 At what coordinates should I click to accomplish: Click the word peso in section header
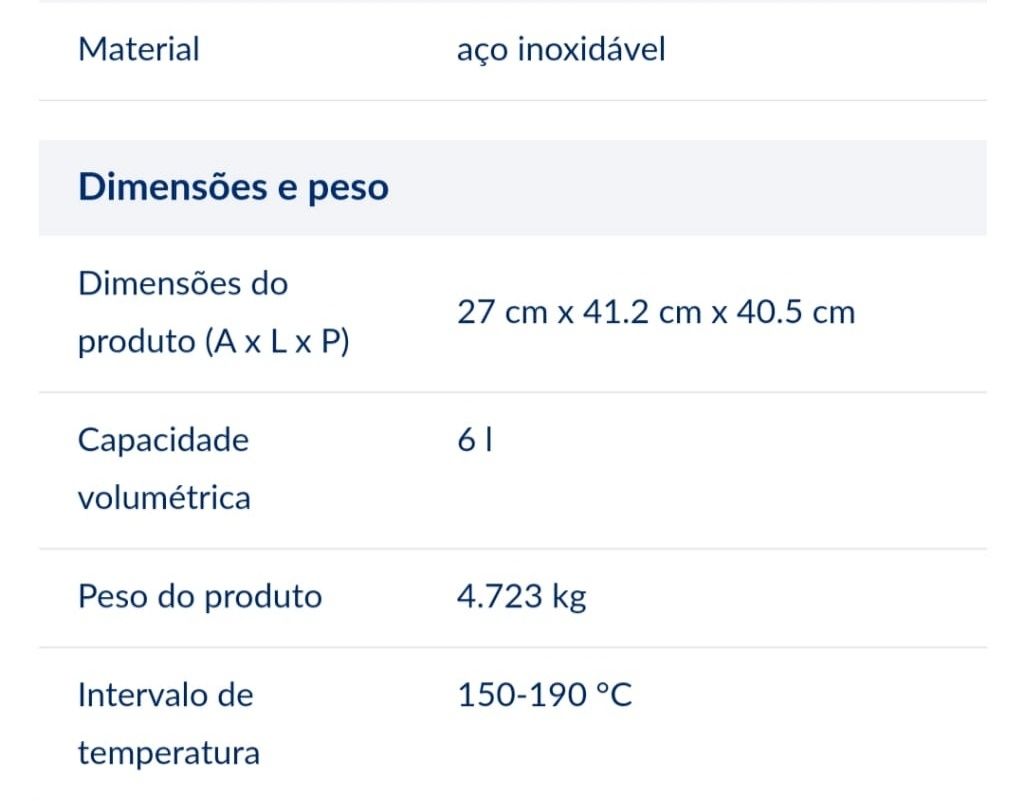click(x=348, y=189)
